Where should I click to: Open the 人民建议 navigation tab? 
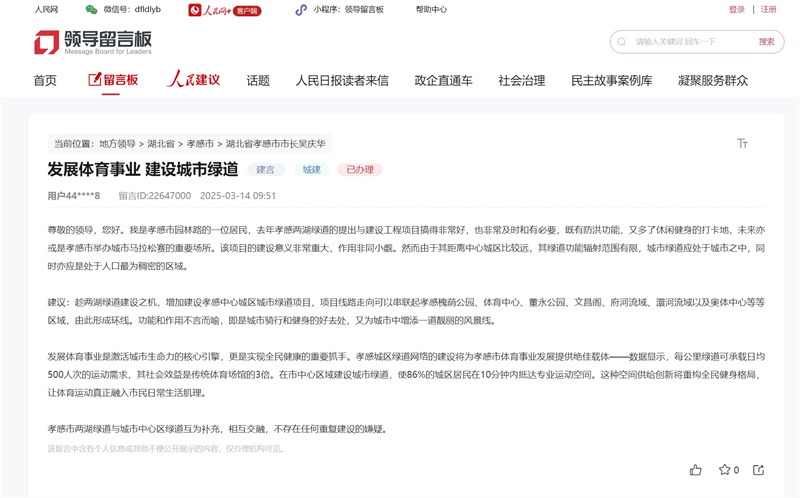click(x=193, y=79)
